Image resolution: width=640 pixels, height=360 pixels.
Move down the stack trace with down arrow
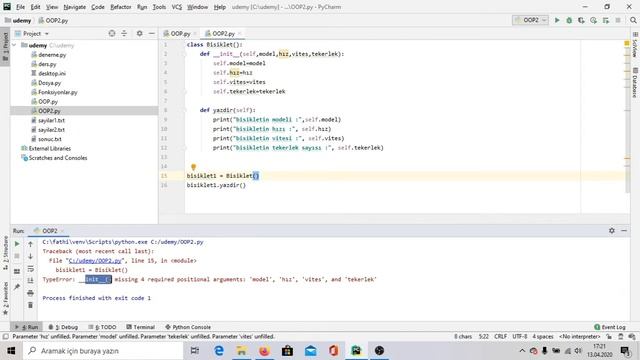(x=30, y=256)
